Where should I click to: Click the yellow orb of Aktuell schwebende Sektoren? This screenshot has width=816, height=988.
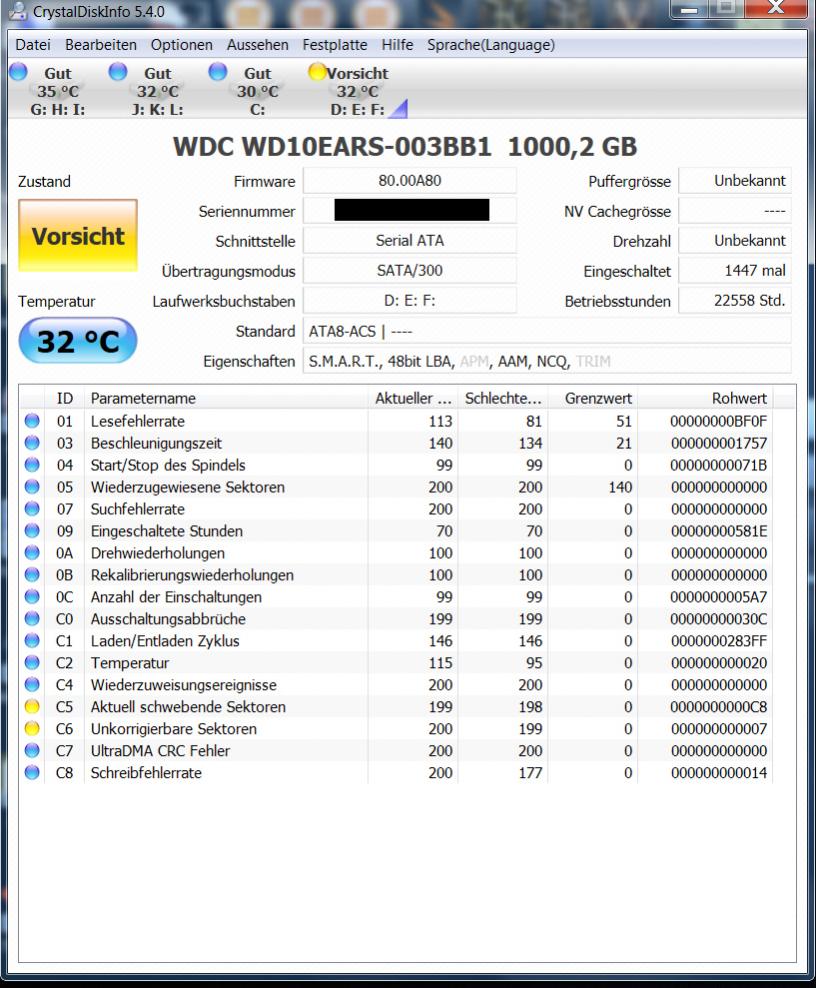pyautogui.click(x=32, y=706)
